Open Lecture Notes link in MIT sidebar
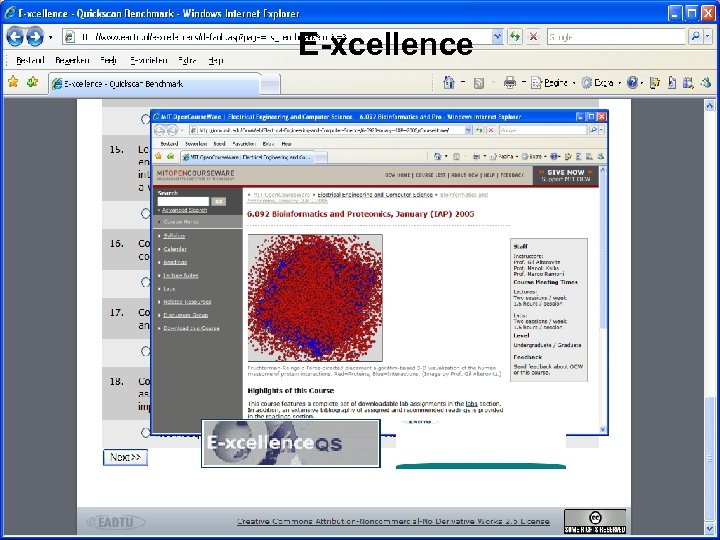 pyautogui.click(x=181, y=276)
